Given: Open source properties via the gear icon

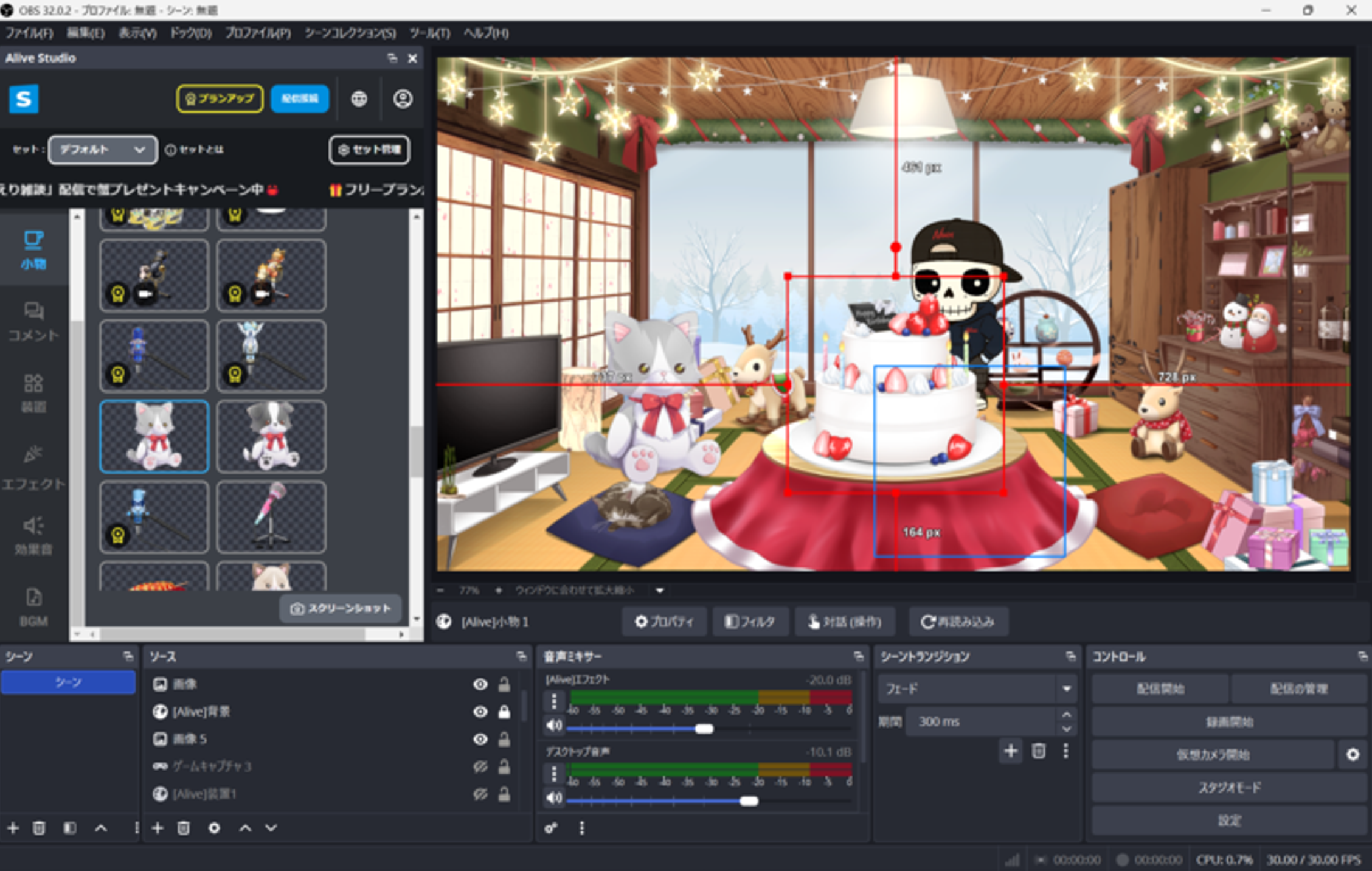Looking at the screenshot, I should click(213, 828).
